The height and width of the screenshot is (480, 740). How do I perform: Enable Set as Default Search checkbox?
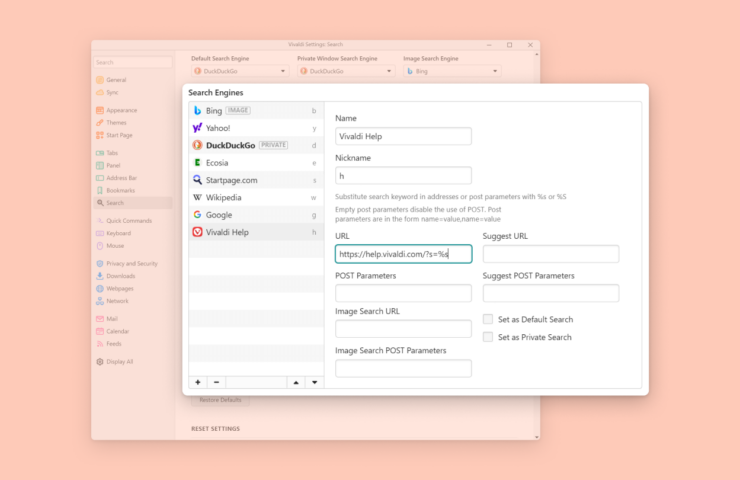pos(488,320)
